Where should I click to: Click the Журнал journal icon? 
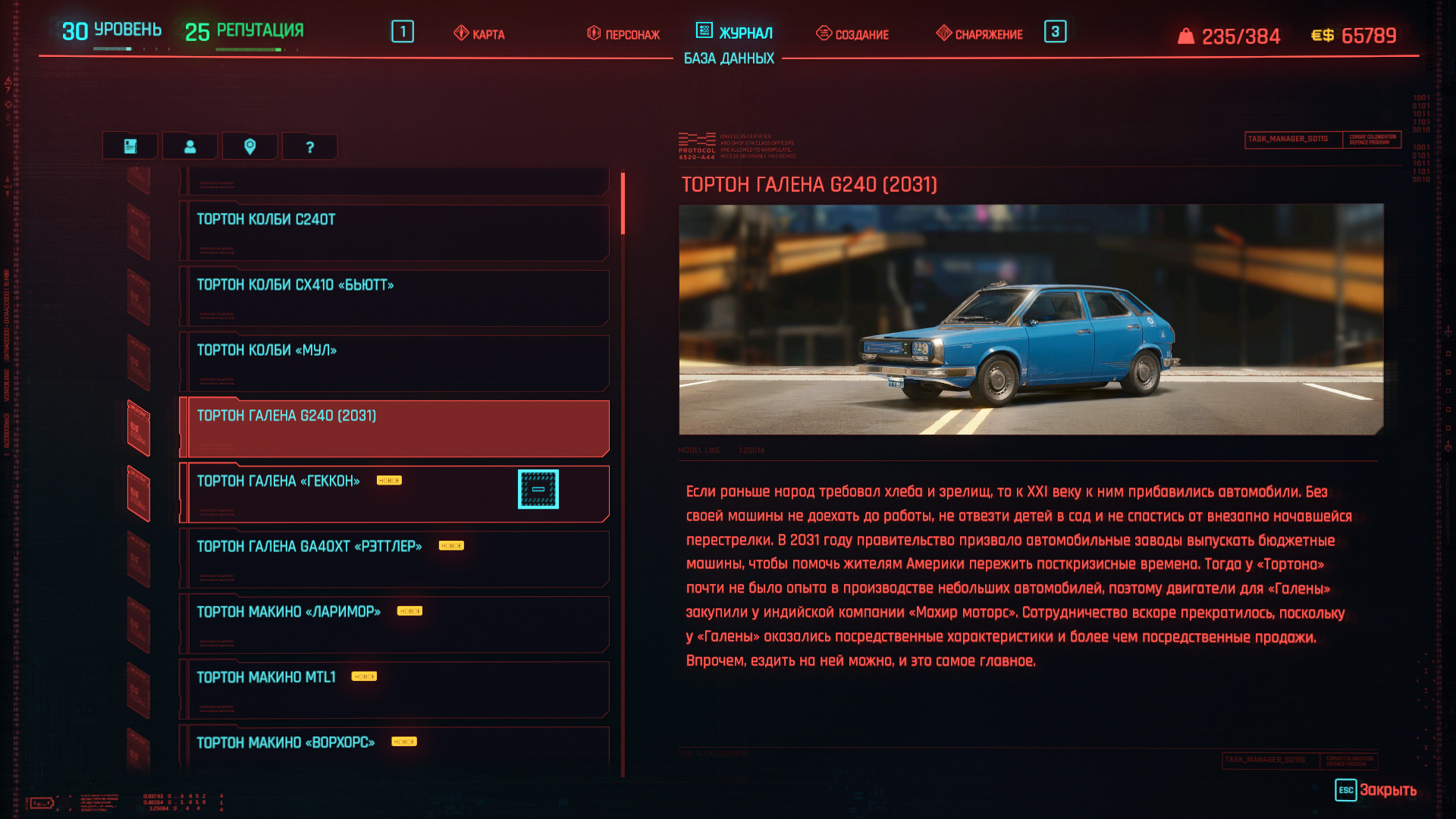point(704,30)
